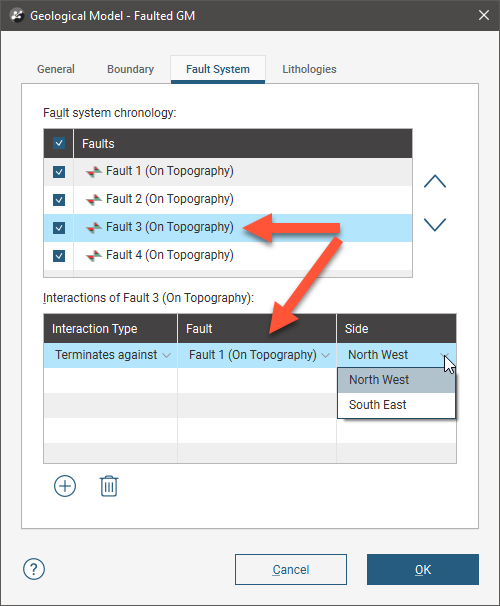Move selected fault up with arrow
This screenshot has height=606, width=500.
(x=435, y=181)
